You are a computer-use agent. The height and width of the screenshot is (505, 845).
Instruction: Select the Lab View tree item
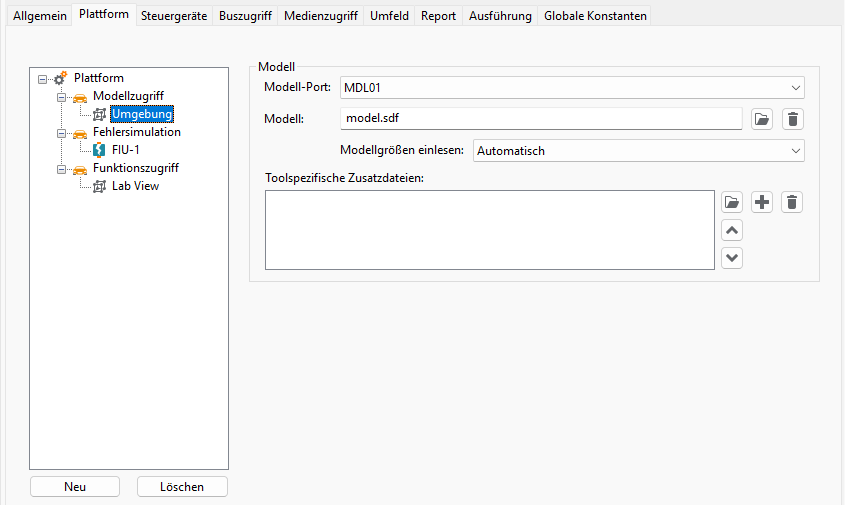135,186
